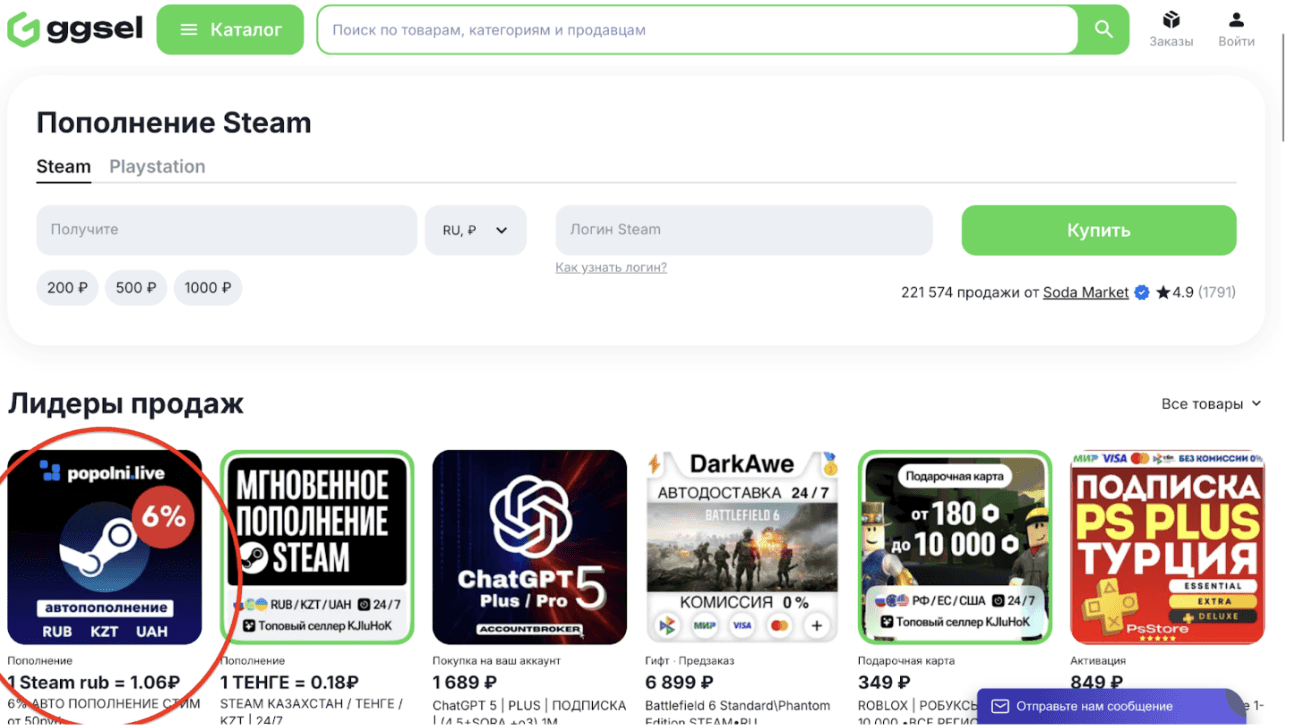This screenshot has height=728, width=1294.
Task: Select the Steam tab
Action: [64, 167]
